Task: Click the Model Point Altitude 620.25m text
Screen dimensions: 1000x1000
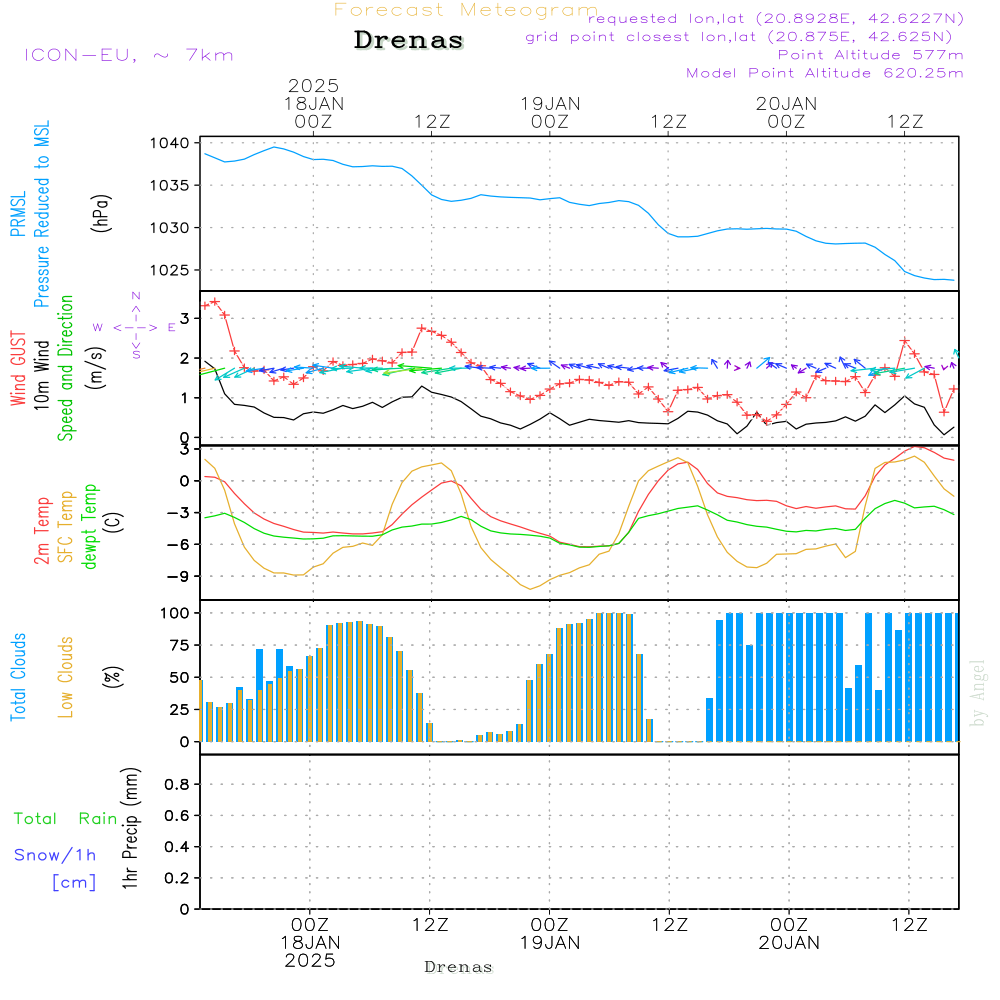Action: 825,73
